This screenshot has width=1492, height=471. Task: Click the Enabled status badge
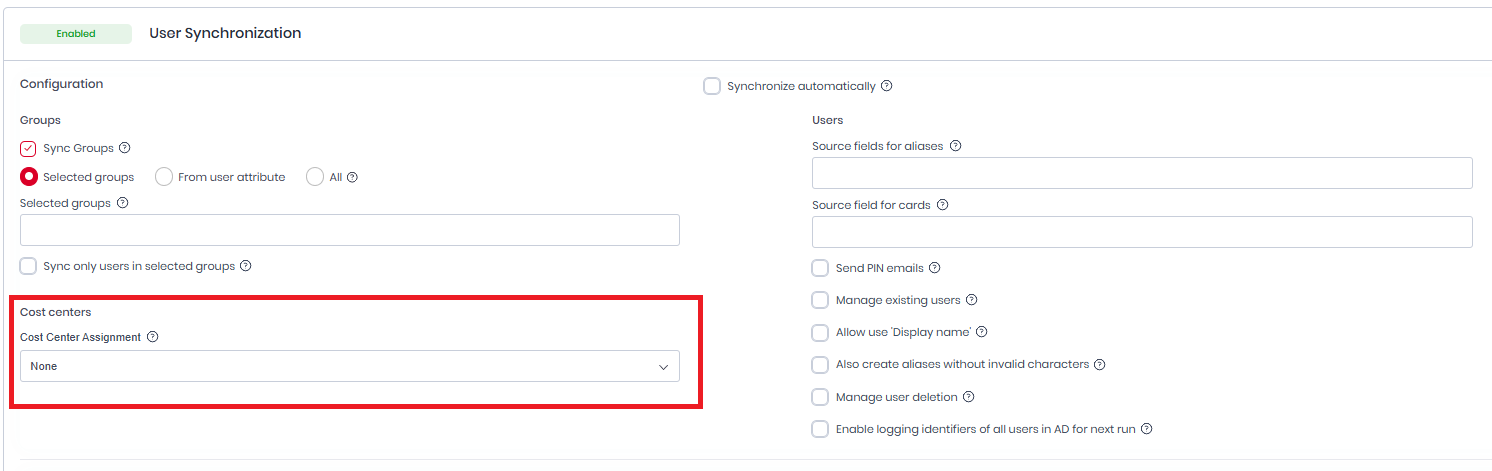76,34
